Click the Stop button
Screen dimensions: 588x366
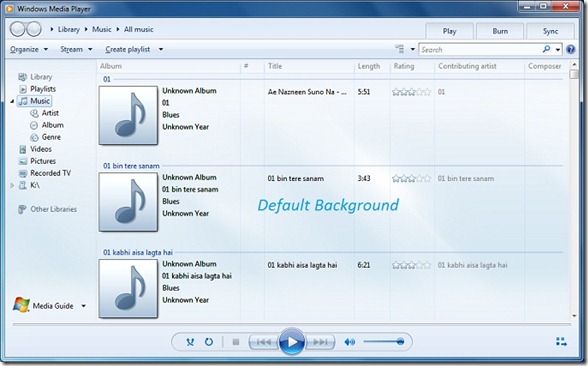(236, 342)
